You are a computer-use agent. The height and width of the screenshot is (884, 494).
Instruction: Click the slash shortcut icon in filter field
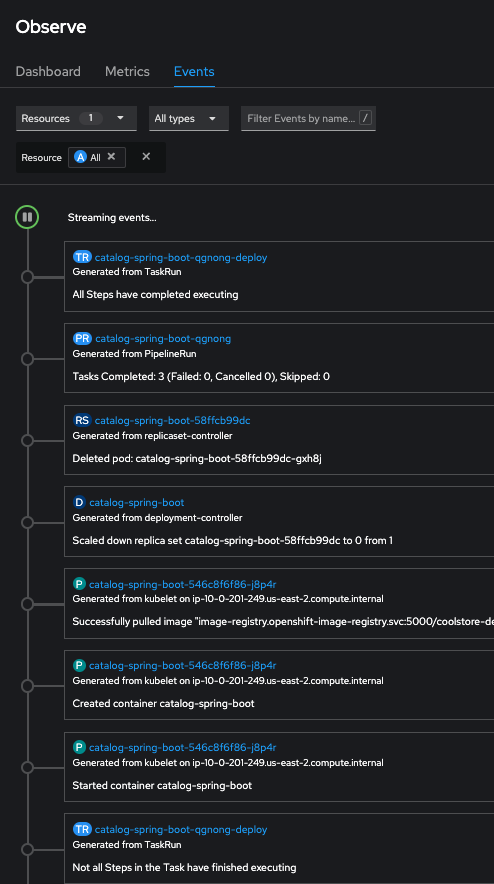click(365, 118)
